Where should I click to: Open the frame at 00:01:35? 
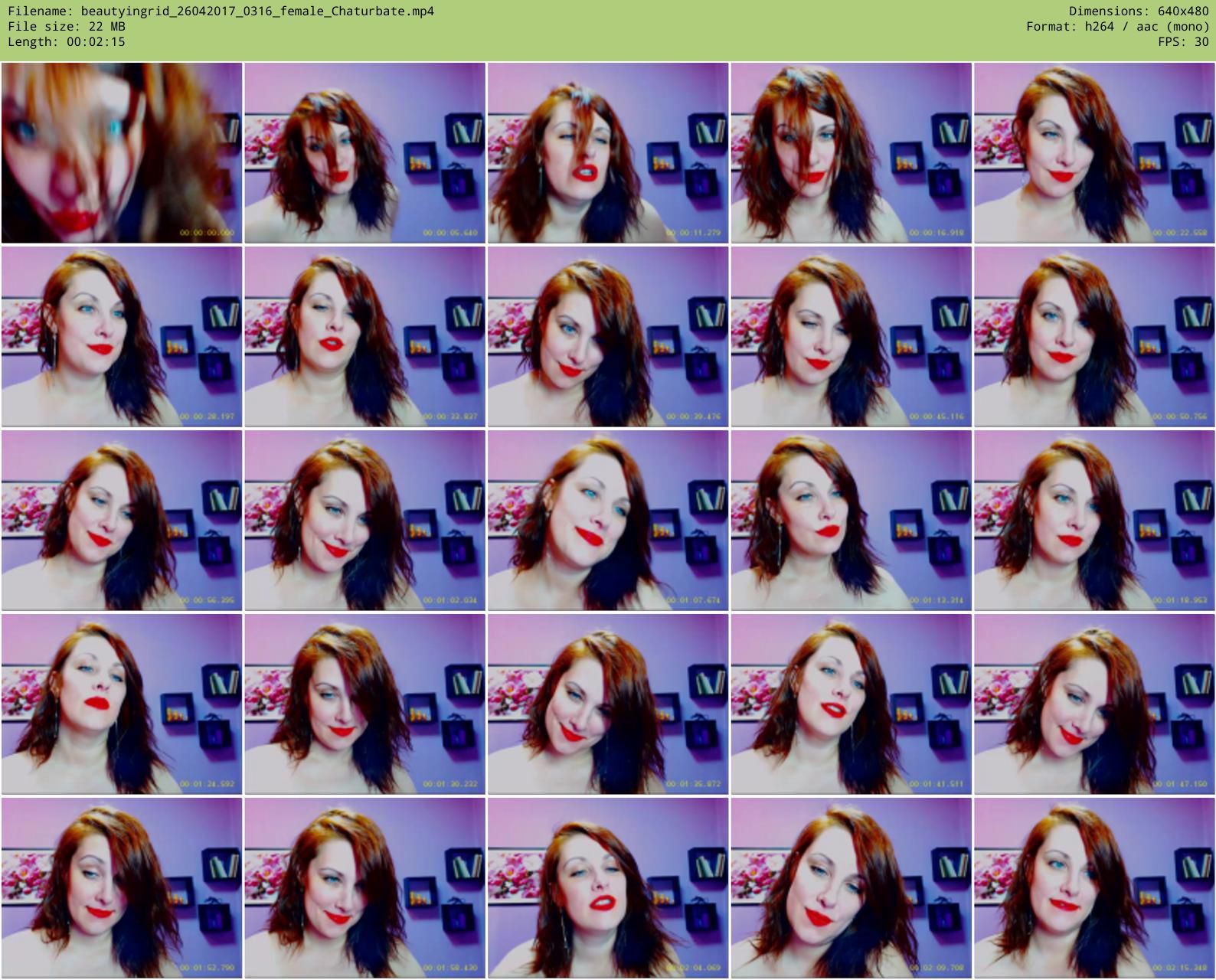pos(608,704)
